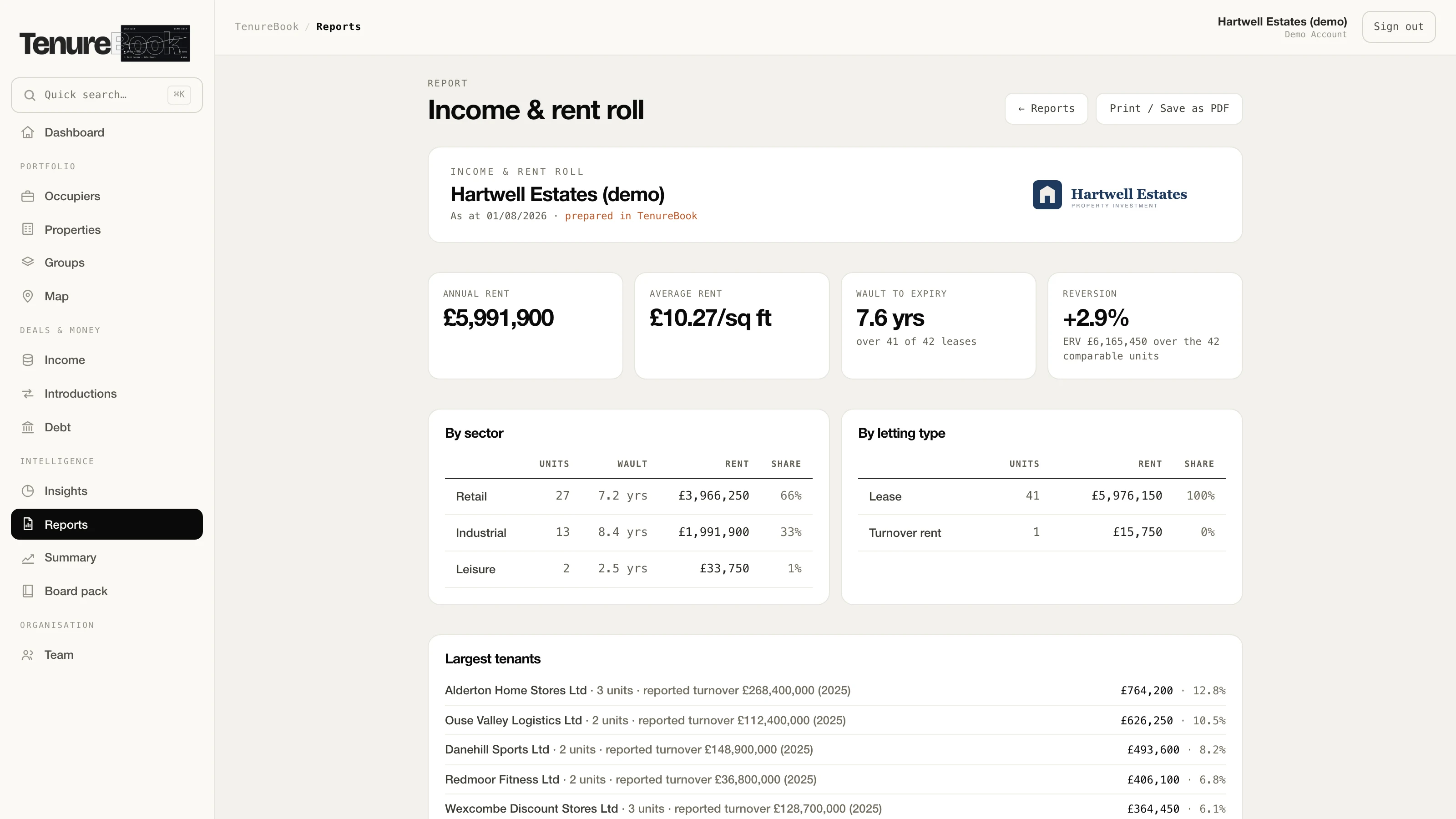Open the Summary page
Image resolution: width=1456 pixels, height=819 pixels.
click(x=107, y=558)
